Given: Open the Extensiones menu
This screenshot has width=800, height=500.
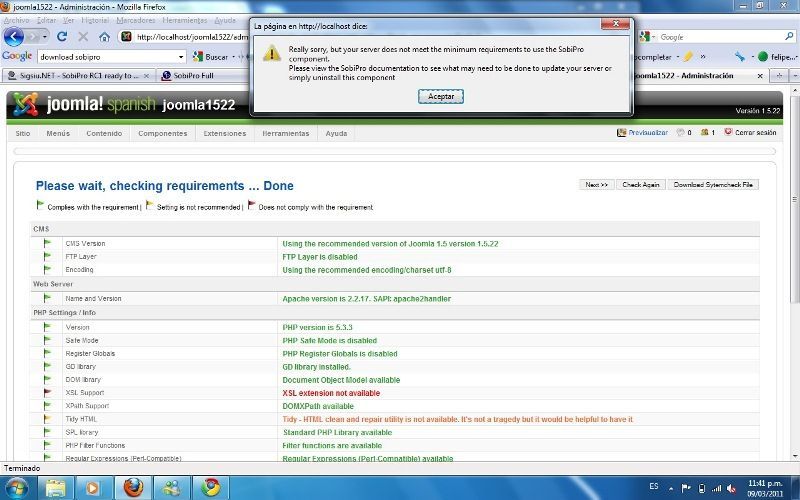Looking at the screenshot, I should (224, 133).
